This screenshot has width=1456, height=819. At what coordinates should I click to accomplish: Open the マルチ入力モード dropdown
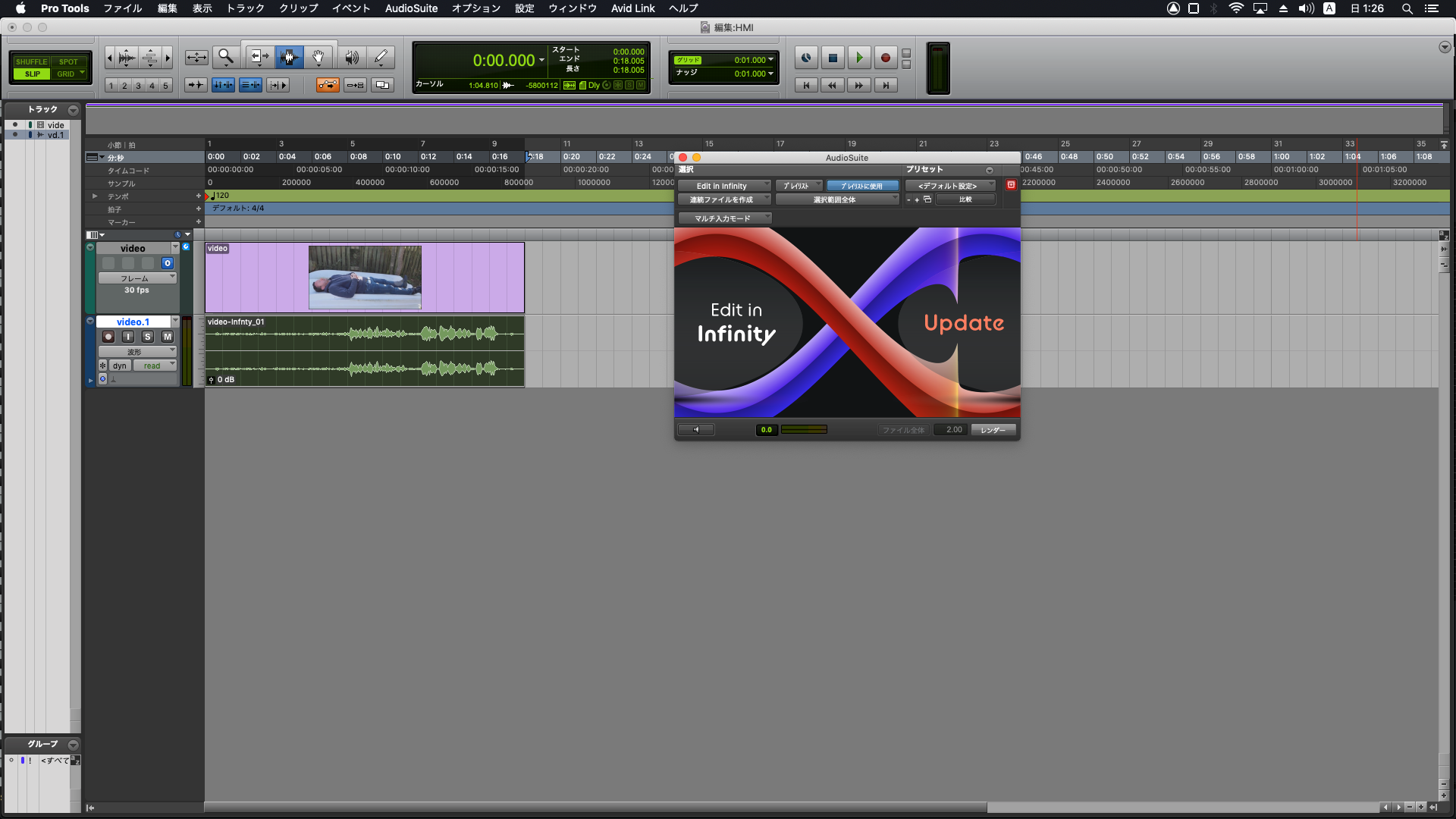(x=724, y=218)
